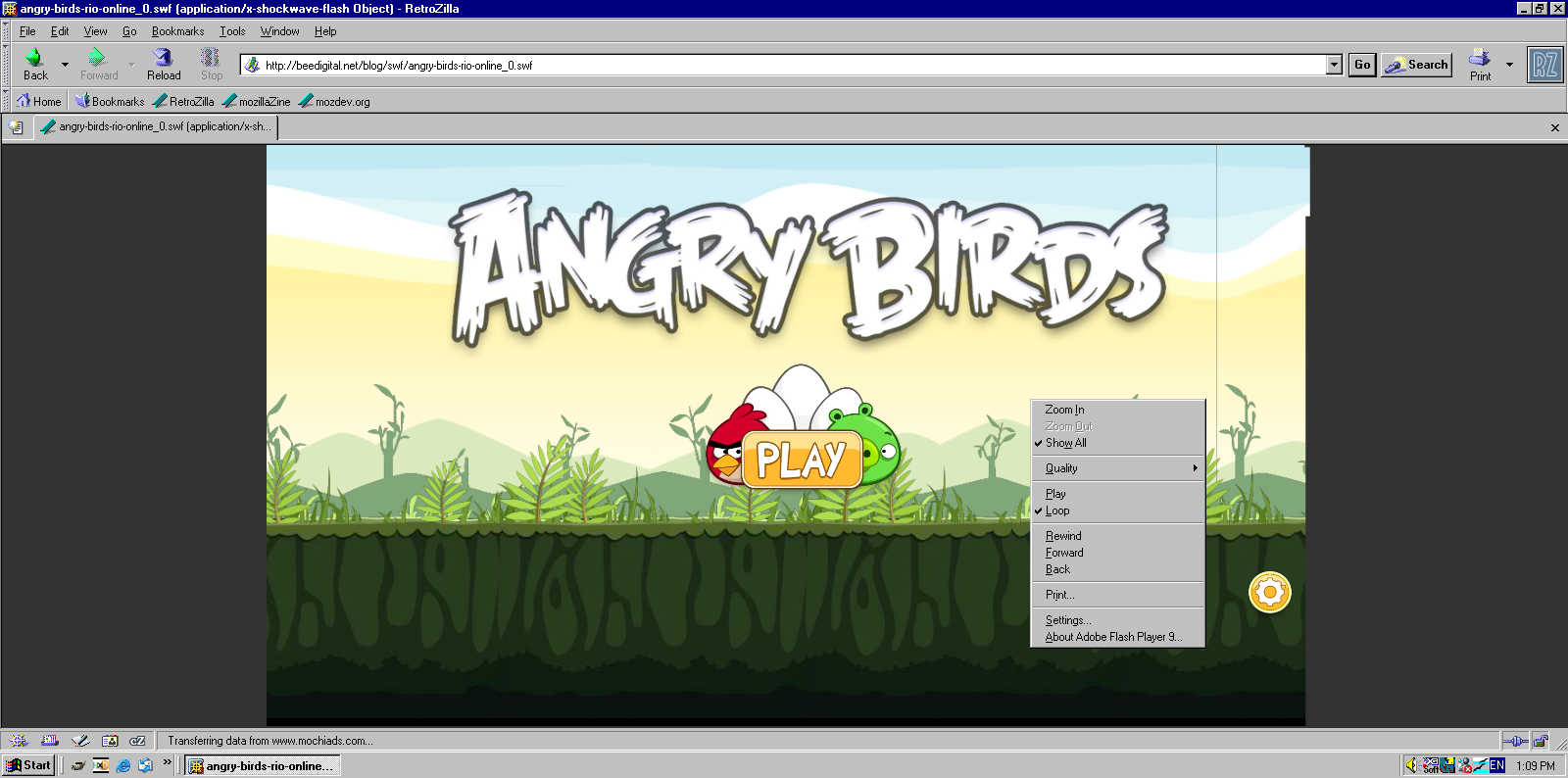This screenshot has width=1568, height=778.
Task: Toggle the Loop option in context menu
Action: click(1057, 511)
